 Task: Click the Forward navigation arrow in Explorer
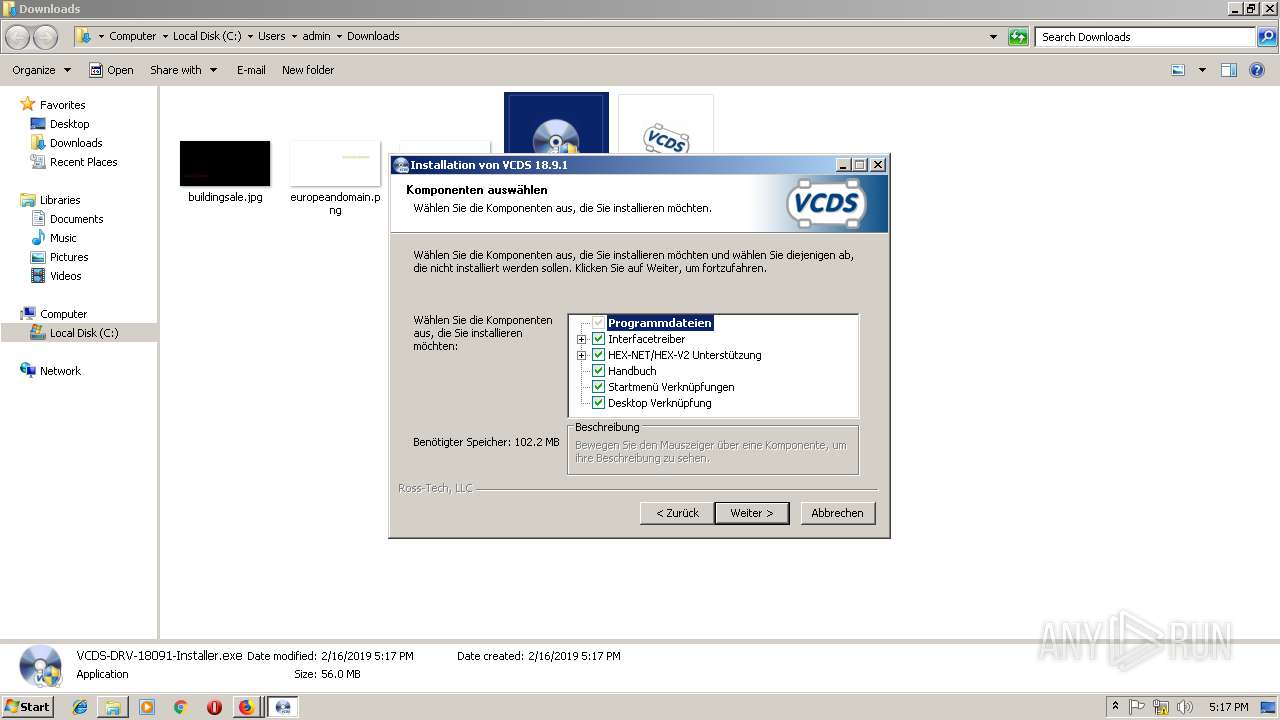(46, 37)
